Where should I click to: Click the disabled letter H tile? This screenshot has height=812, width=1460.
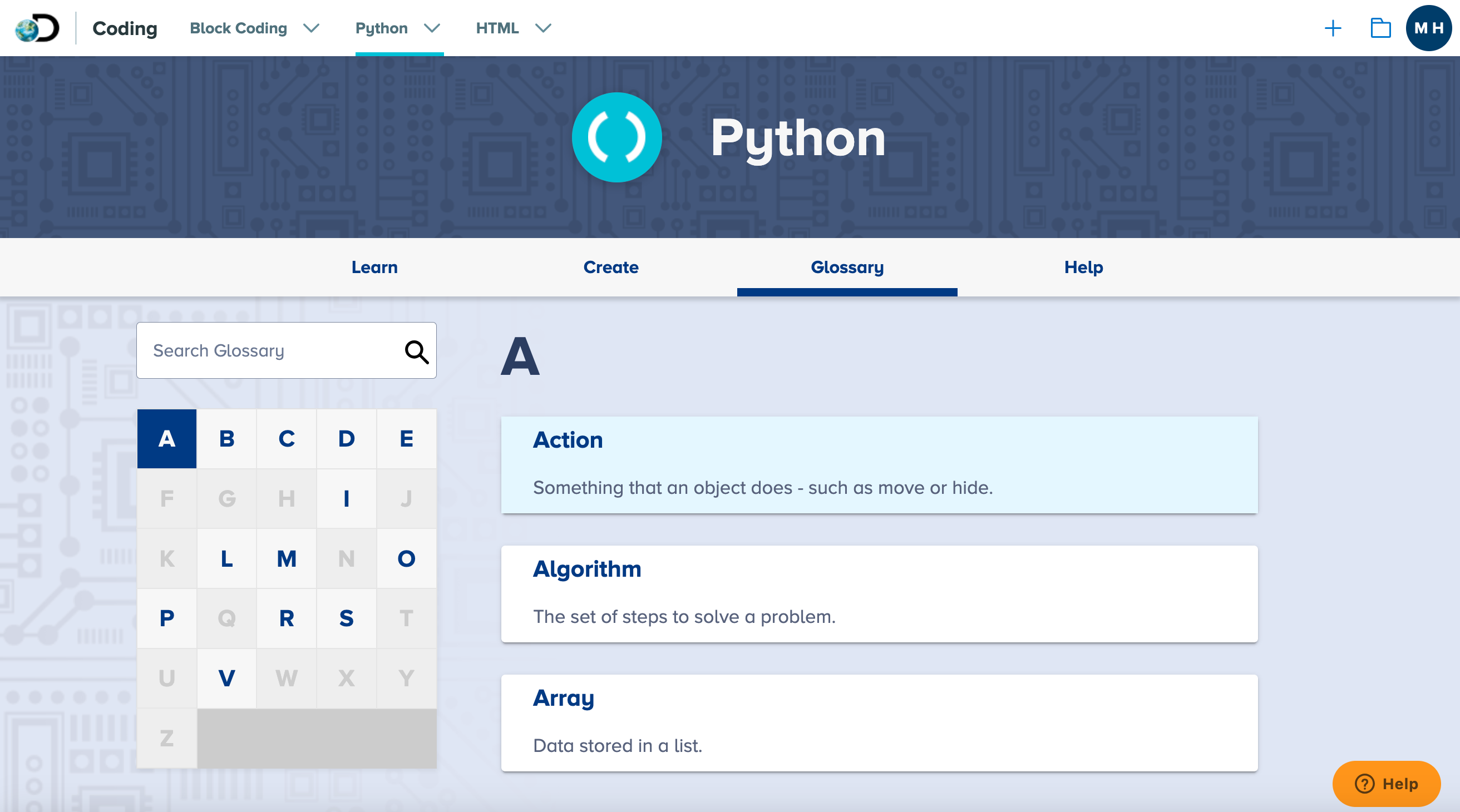[287, 499]
